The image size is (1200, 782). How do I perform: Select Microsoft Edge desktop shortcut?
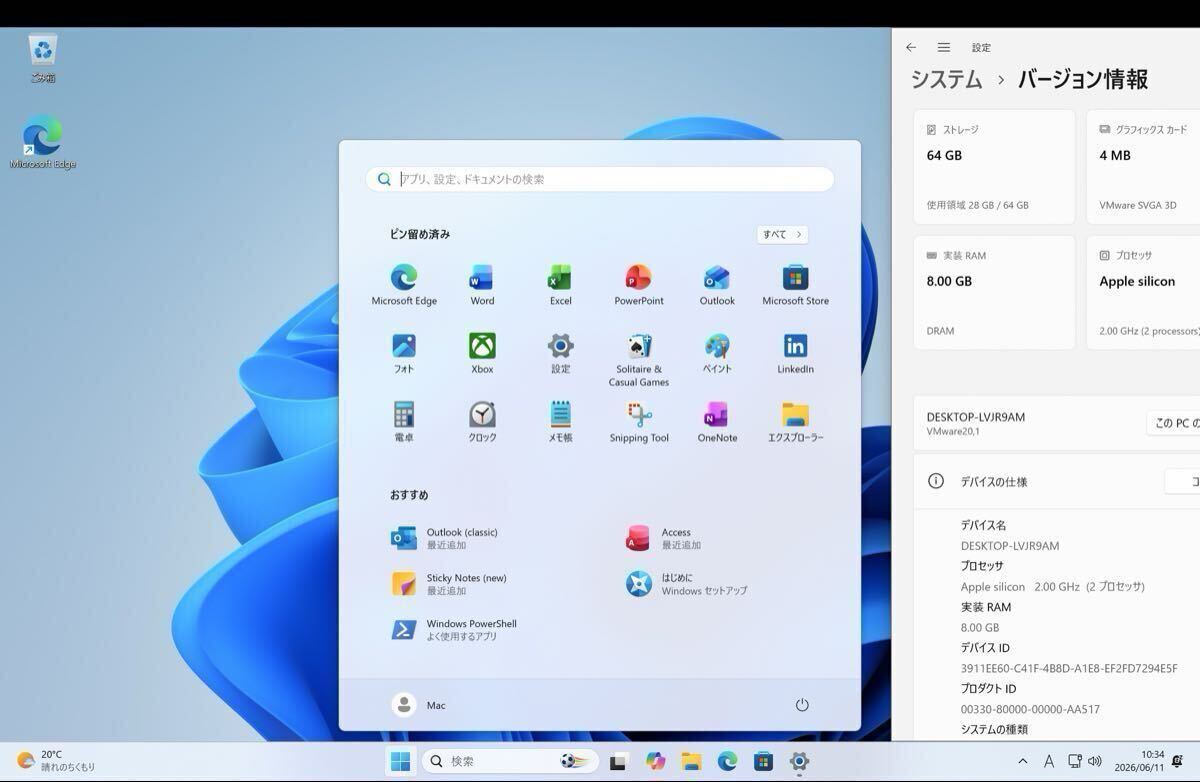pyautogui.click(x=42, y=143)
